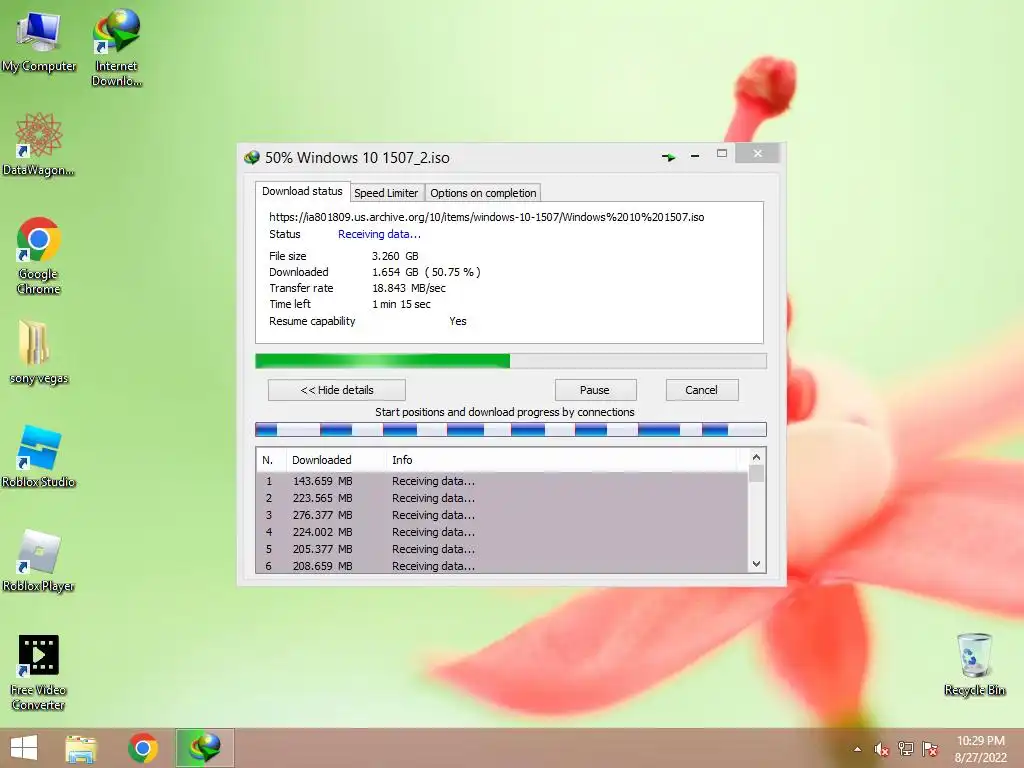Maximize the download dialog

[722, 153]
